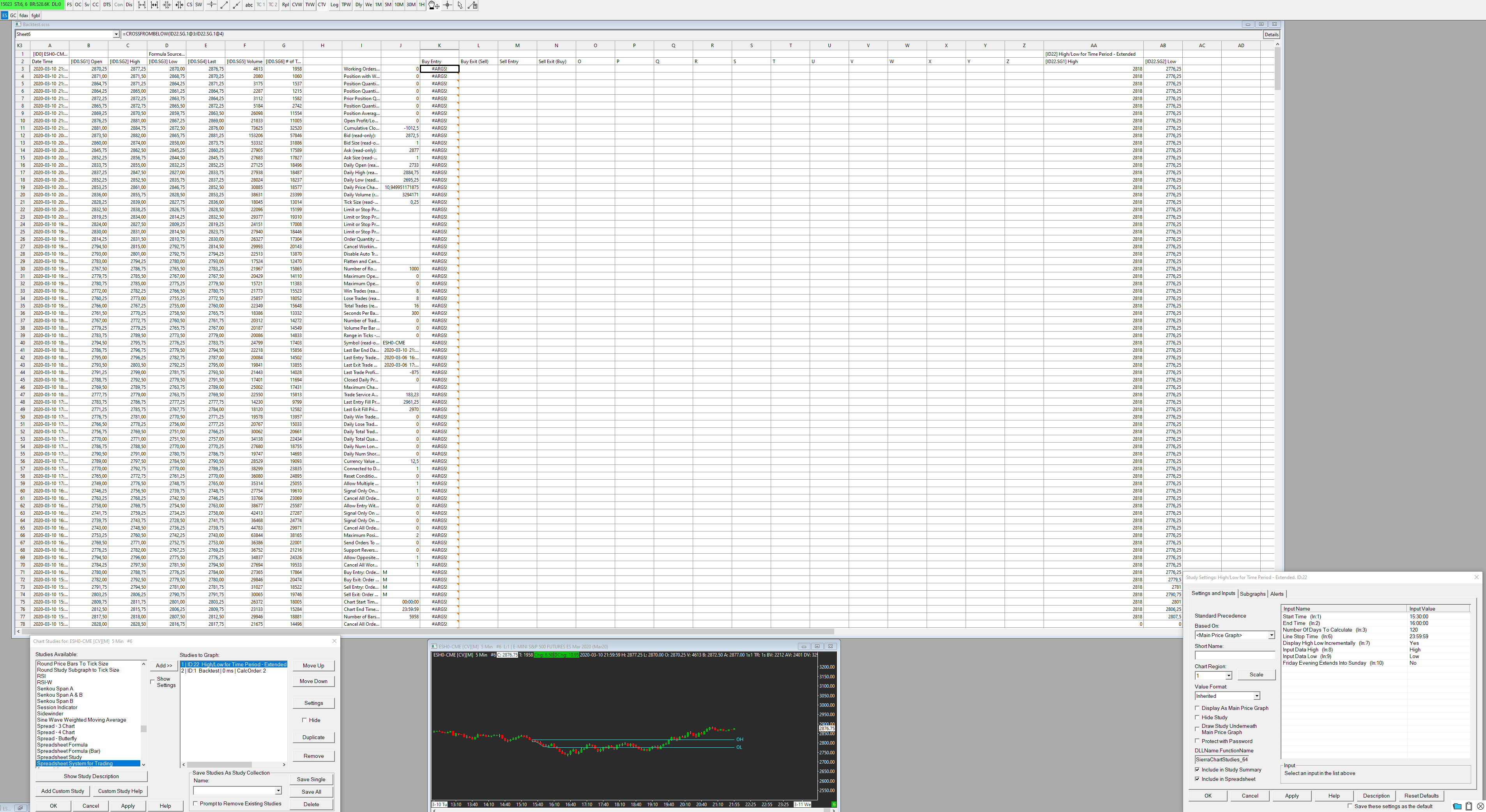Click the FS toolbar button
Viewport: 1486px width, 812px height.
tap(69, 5)
